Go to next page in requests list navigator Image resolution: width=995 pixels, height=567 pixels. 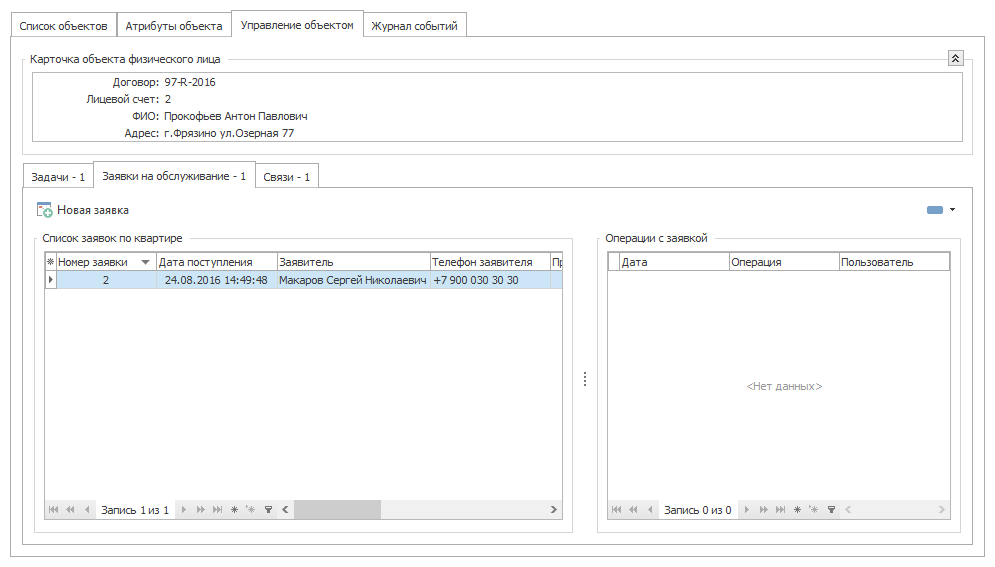tap(201, 509)
